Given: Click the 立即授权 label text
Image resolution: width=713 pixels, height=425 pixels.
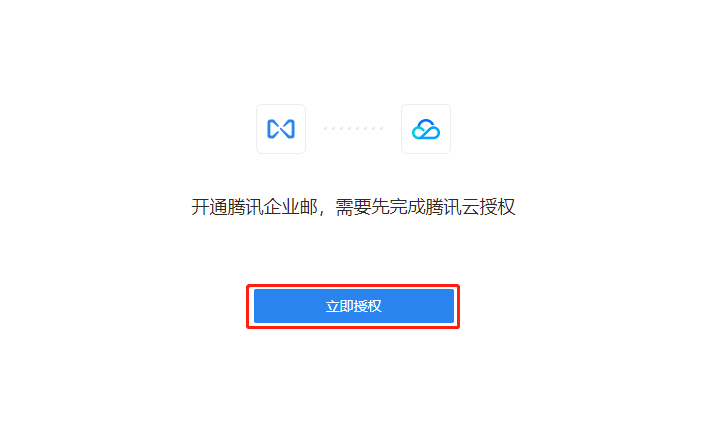Looking at the screenshot, I should 354,306.
